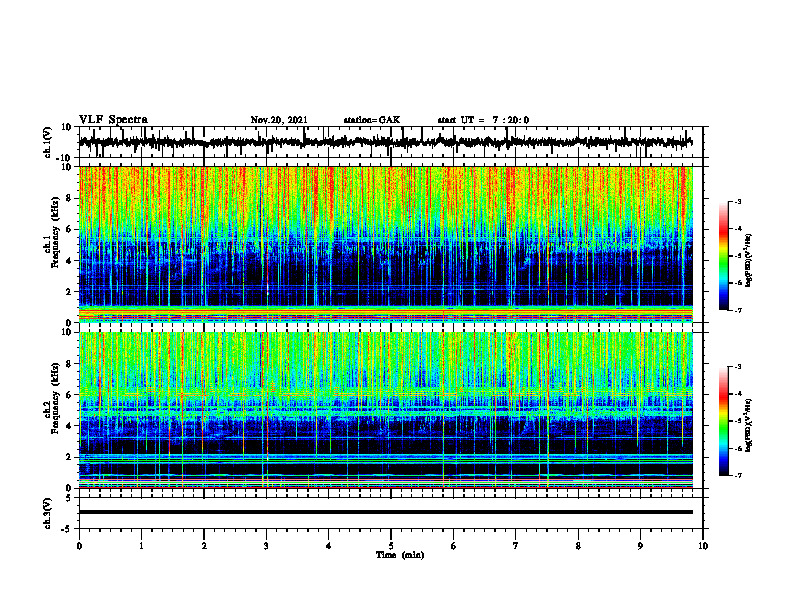Click the date label "Nov.20, 2021"
Screen dimensions: 792x612
pyautogui.click(x=279, y=120)
